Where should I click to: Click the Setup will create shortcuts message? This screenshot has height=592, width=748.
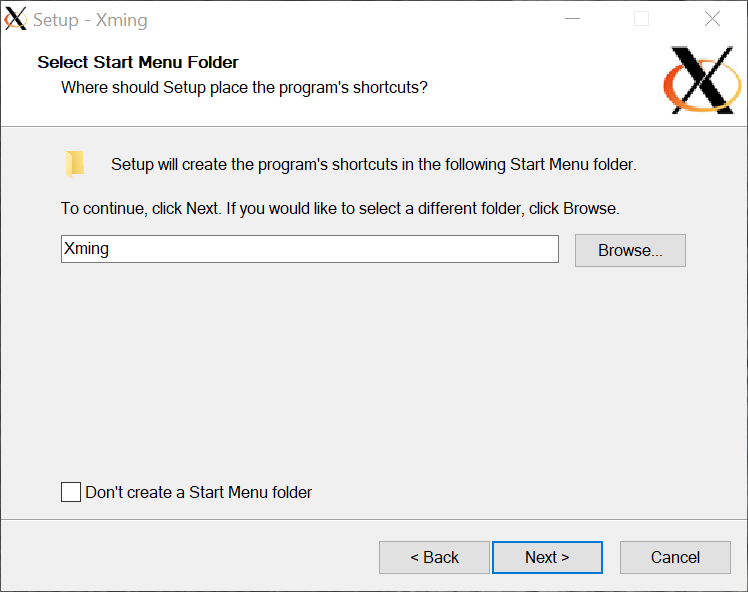[x=374, y=165]
